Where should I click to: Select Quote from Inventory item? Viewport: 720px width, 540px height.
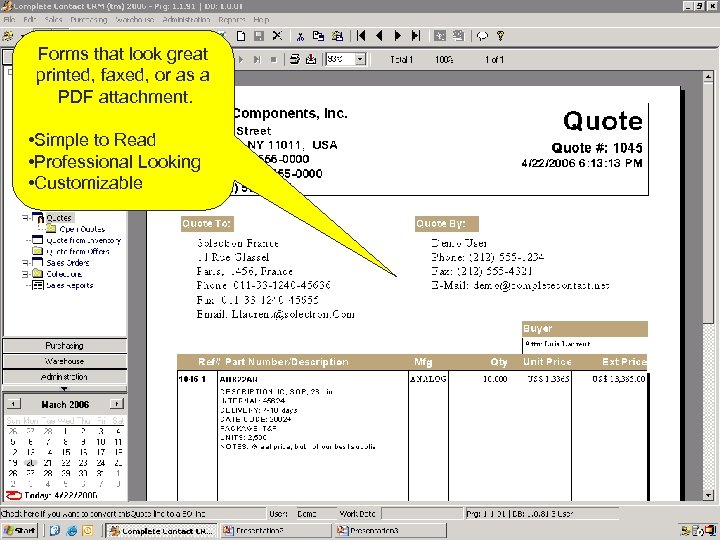(x=84, y=240)
